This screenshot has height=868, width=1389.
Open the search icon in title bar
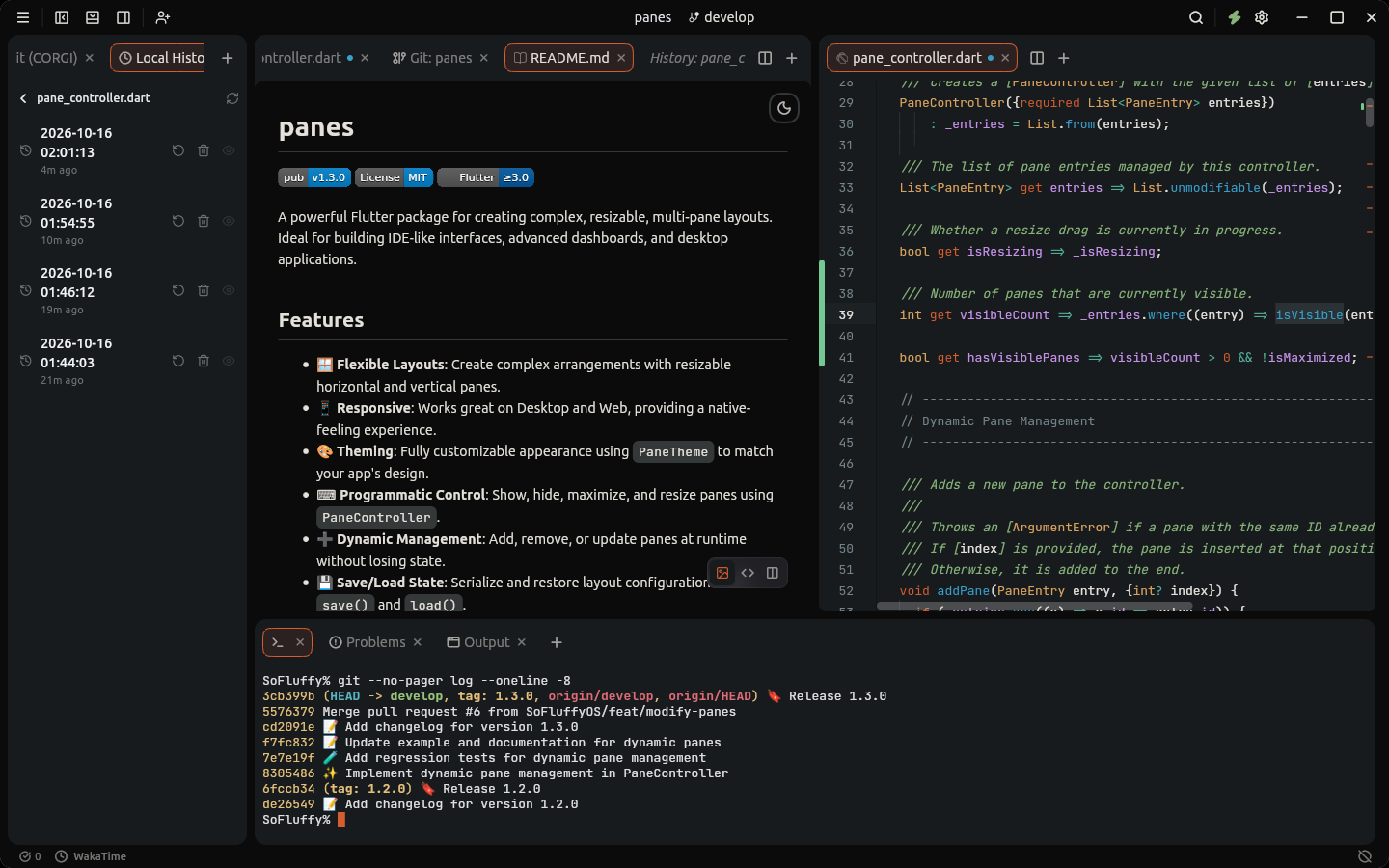pos(1196,17)
